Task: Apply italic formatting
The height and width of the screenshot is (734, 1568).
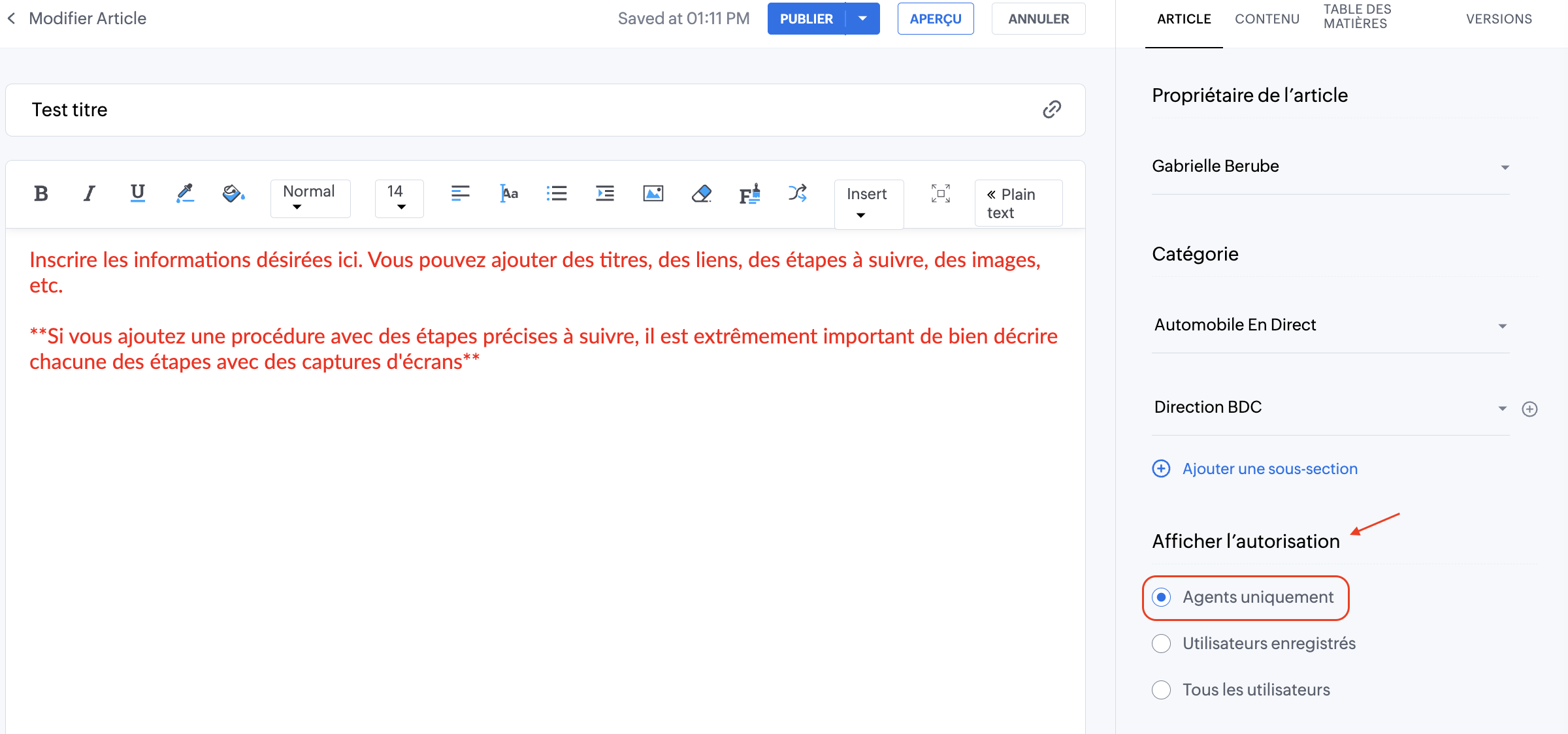Action: pos(89,193)
